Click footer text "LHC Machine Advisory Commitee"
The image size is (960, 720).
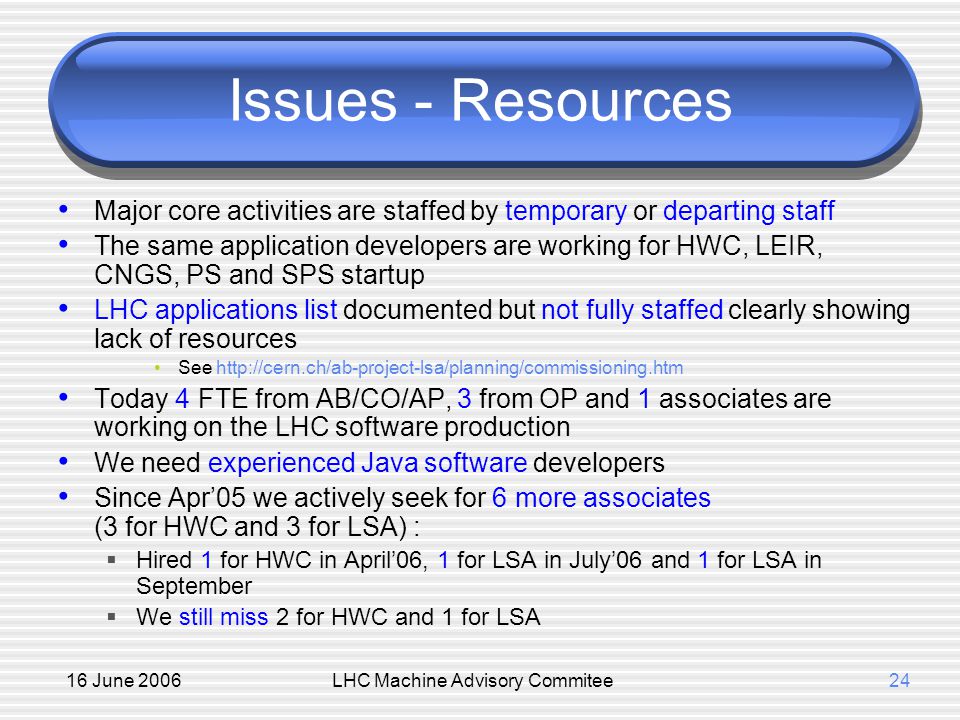click(473, 681)
